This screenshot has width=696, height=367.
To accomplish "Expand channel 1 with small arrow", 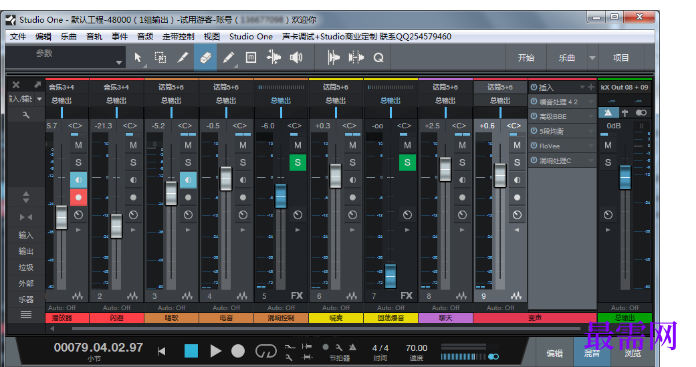I will coord(78,230).
